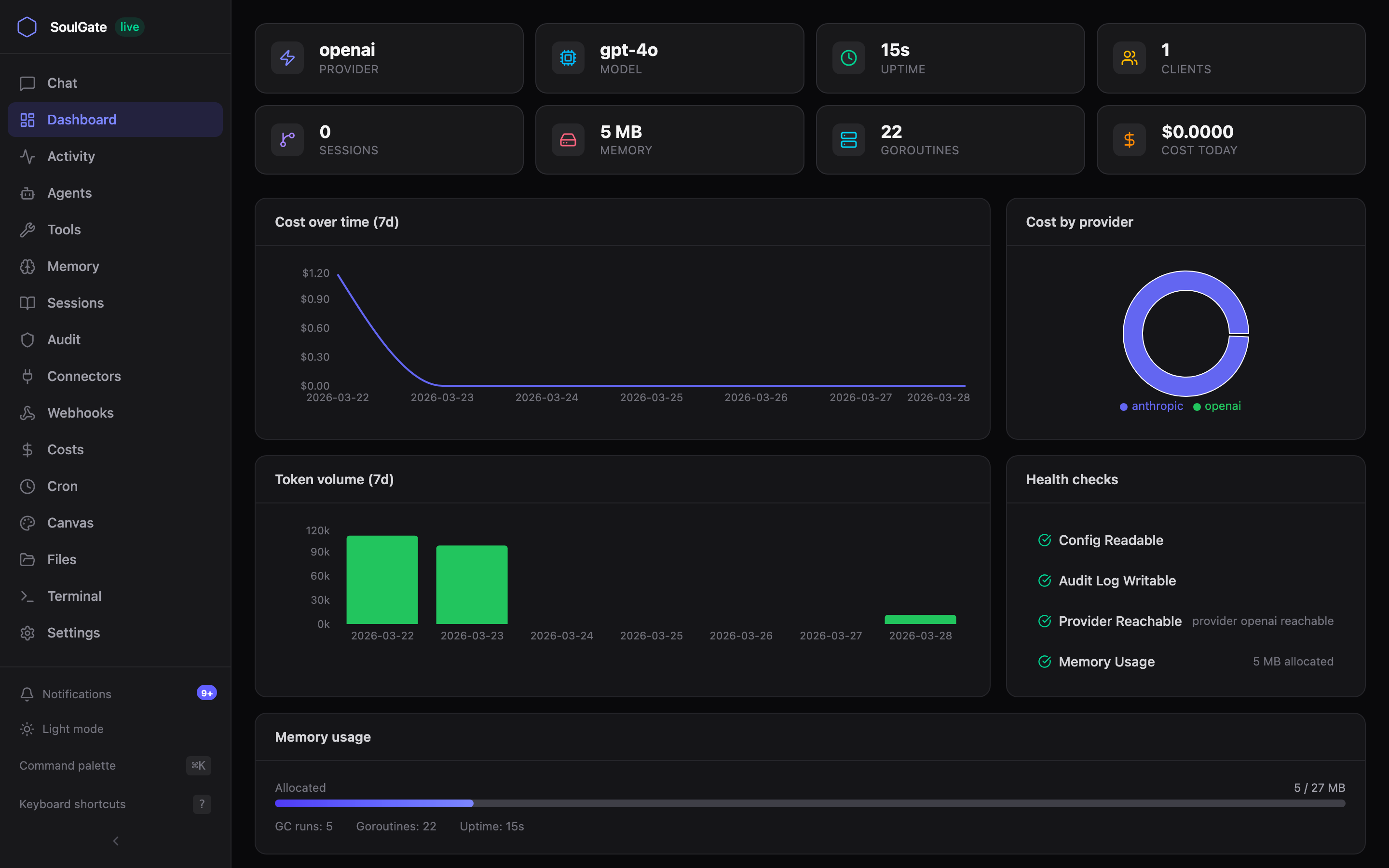Open the Command palette
Image resolution: width=1389 pixels, height=868 pixels.
click(x=115, y=766)
